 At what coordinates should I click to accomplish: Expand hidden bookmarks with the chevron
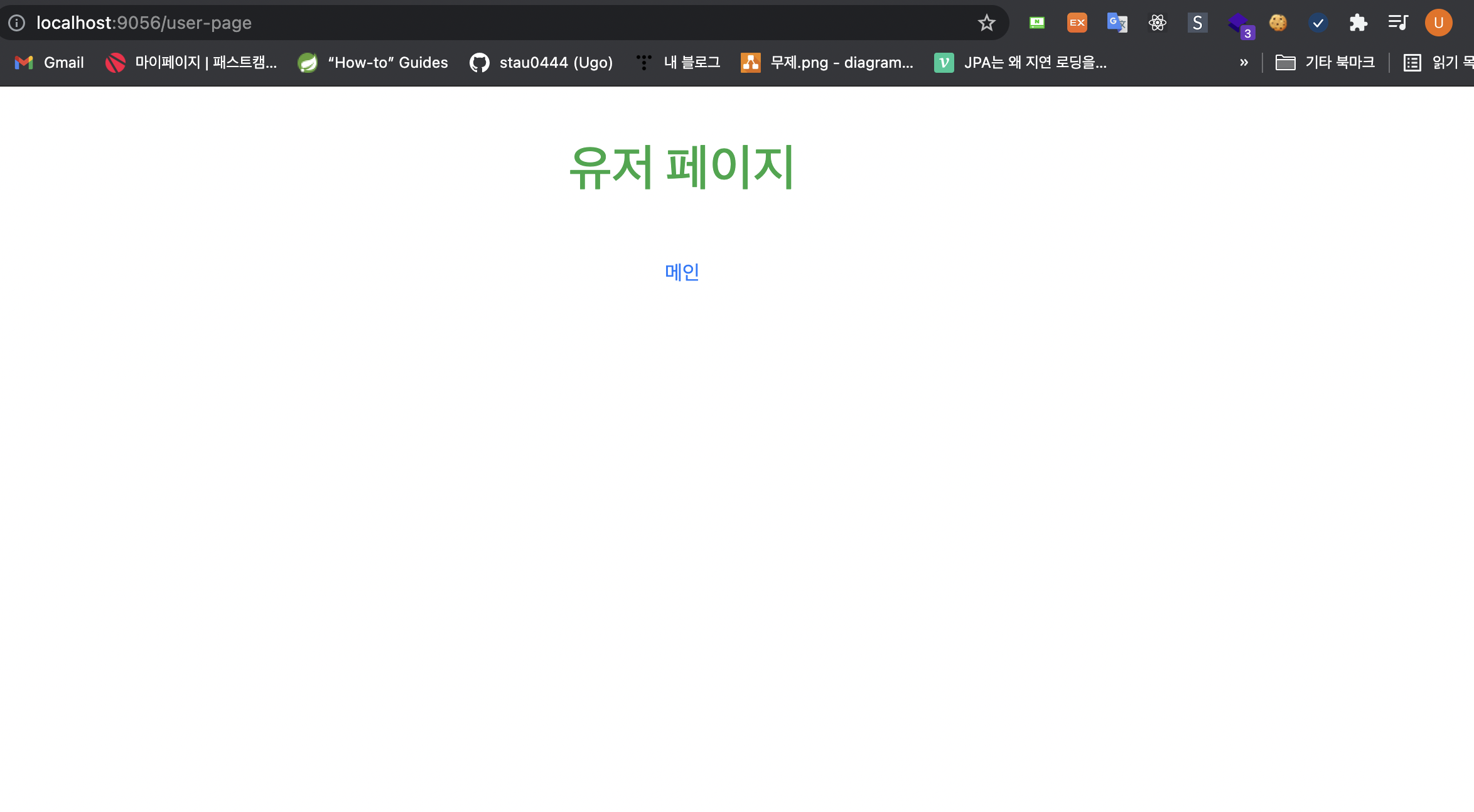point(1244,63)
